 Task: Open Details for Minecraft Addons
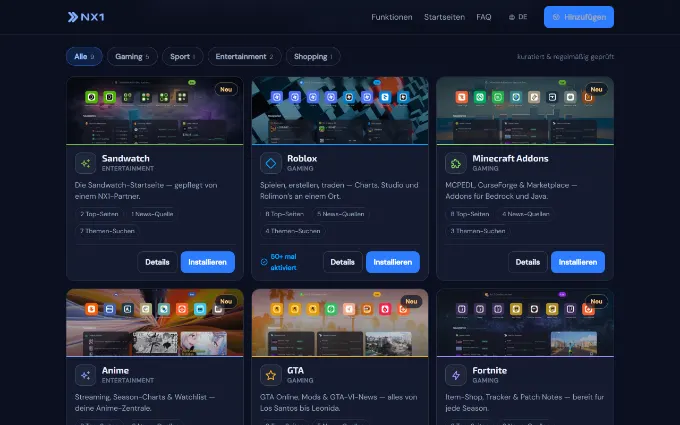point(528,262)
